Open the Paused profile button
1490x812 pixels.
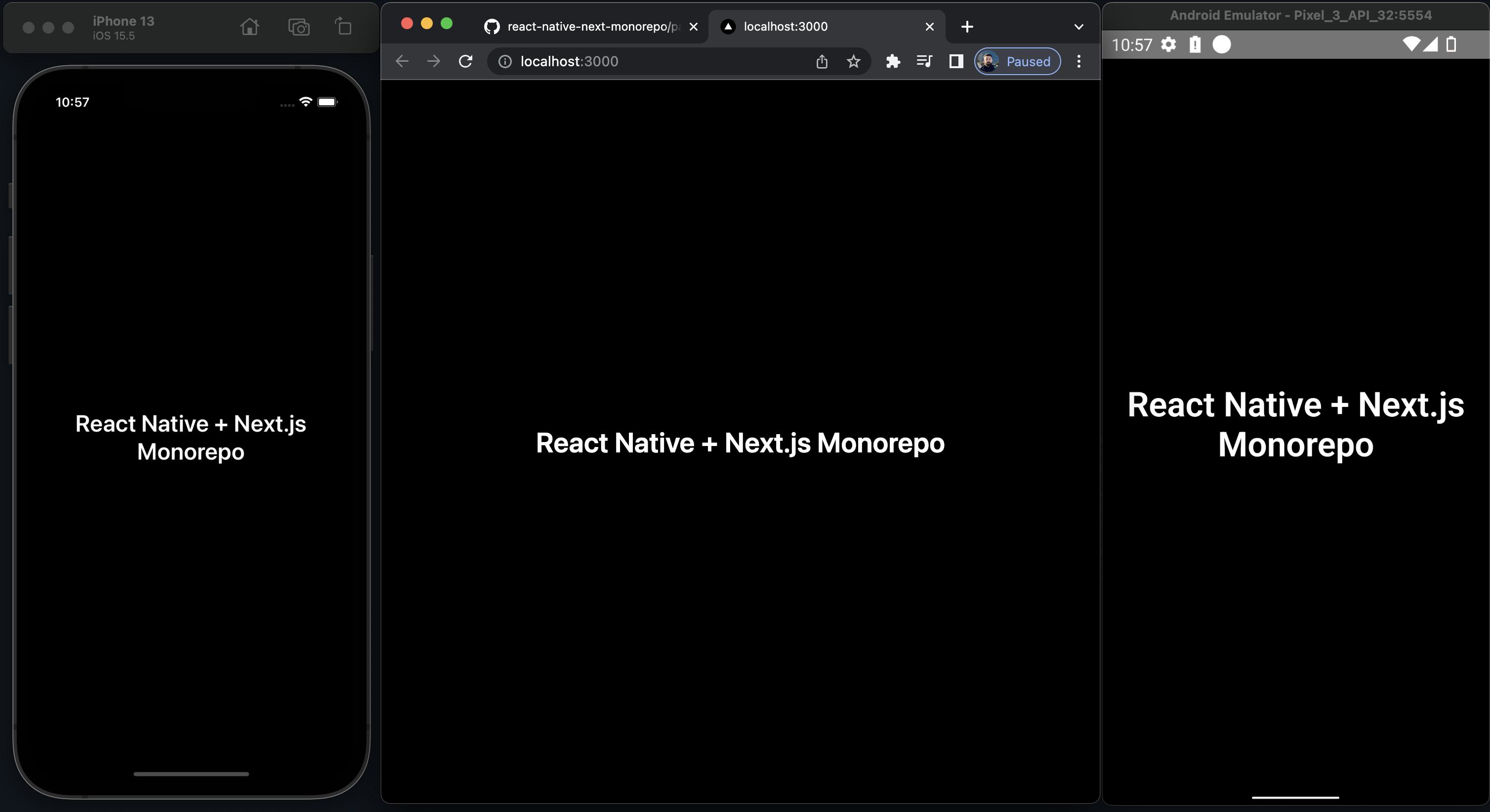[1018, 61]
